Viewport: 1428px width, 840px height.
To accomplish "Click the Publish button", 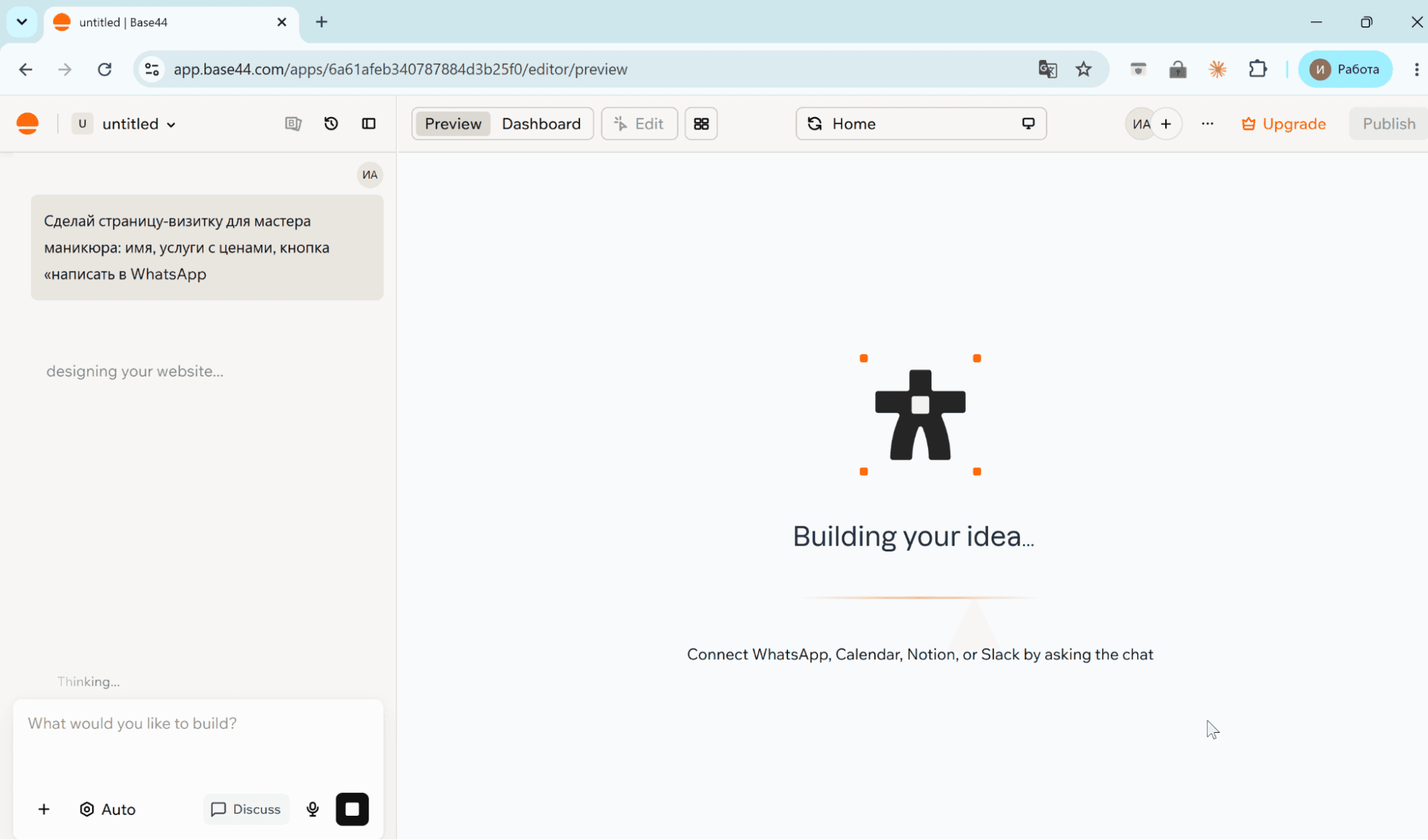I will 1388,124.
